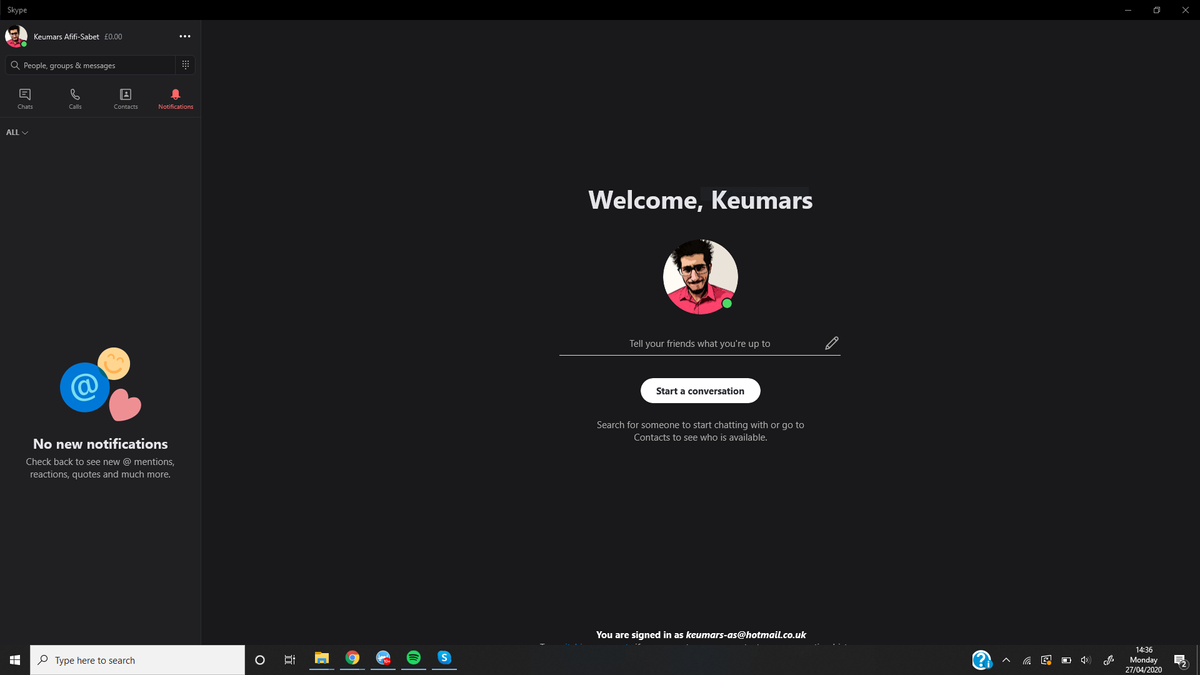The image size is (1200, 675).
Task: Open the Calls tab
Action: 74,97
